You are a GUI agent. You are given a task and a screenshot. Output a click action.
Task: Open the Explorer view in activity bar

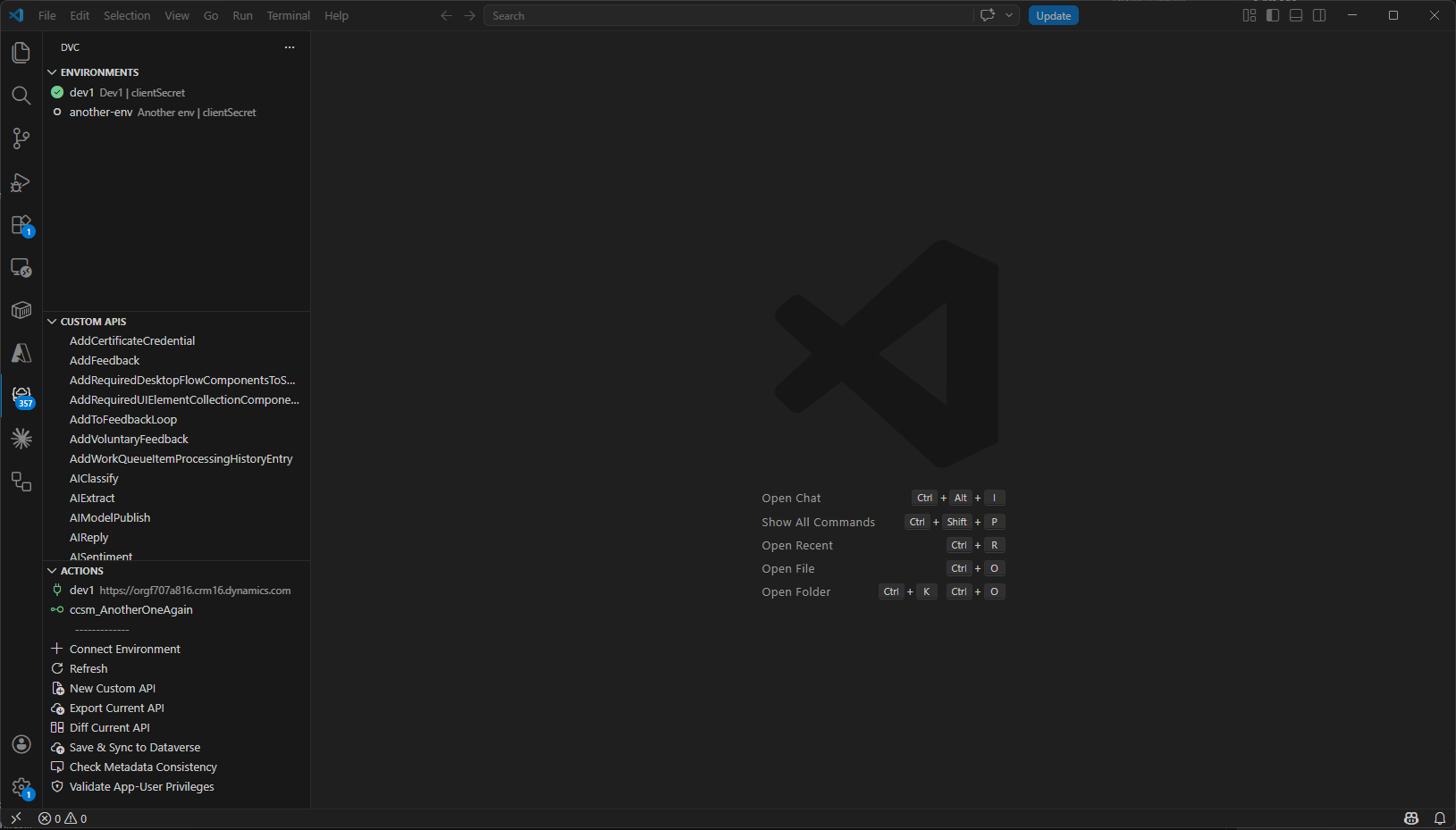click(21, 53)
